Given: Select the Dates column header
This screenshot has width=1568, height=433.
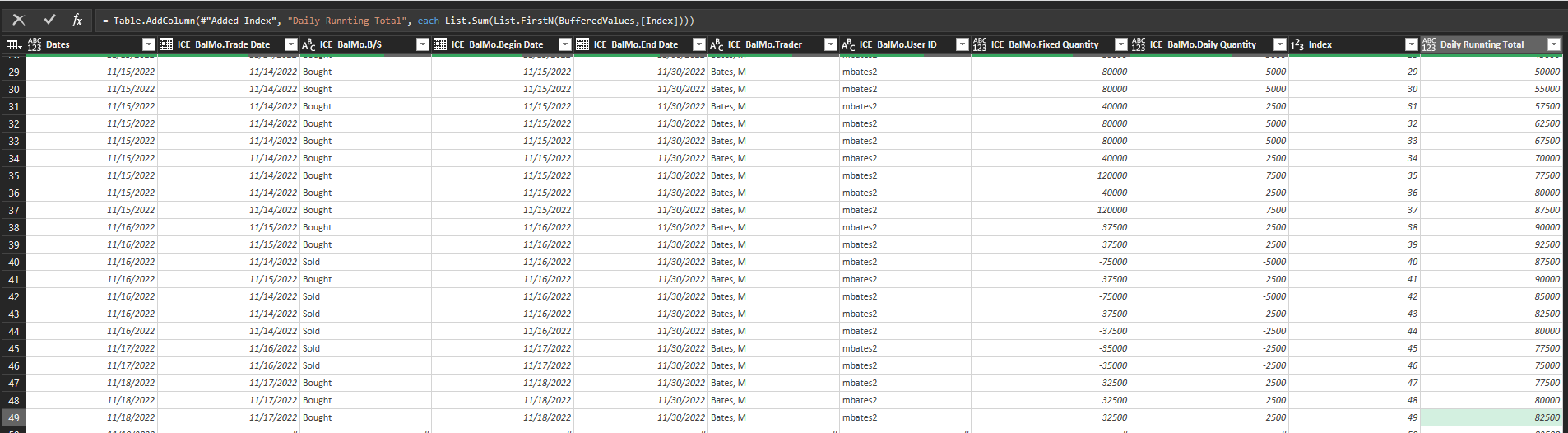Looking at the screenshot, I should pos(91,44).
